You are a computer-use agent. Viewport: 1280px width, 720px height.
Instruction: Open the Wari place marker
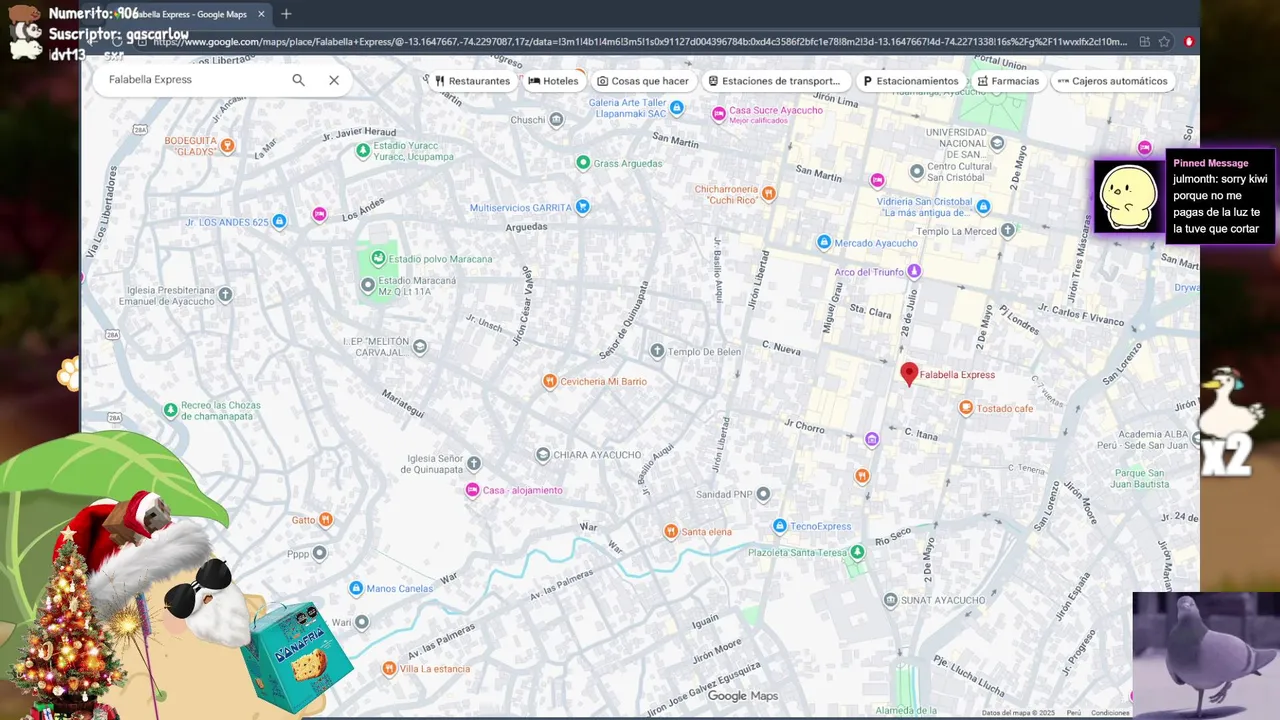coord(362,622)
